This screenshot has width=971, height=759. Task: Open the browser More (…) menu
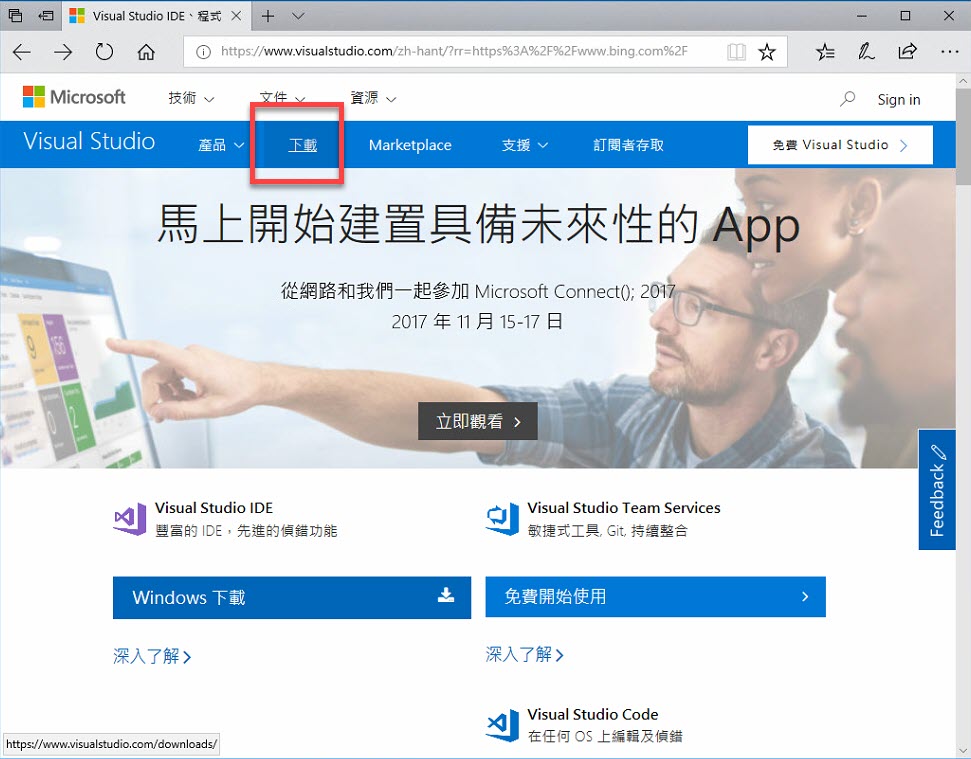(x=949, y=52)
